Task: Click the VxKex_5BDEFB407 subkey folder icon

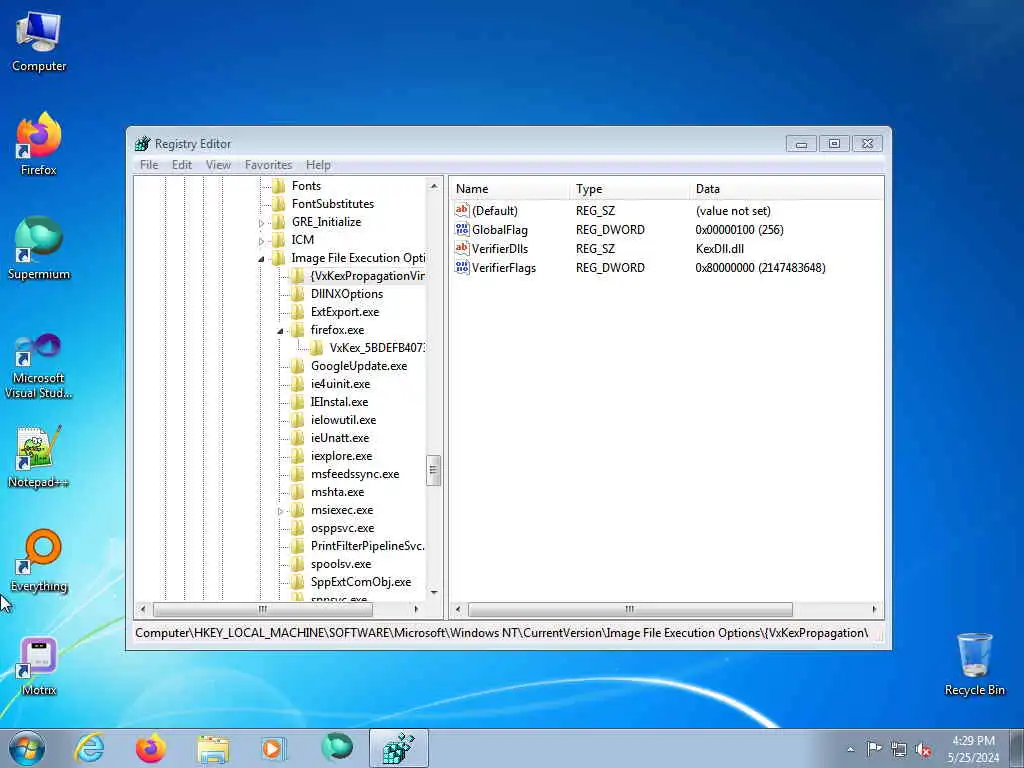Action: pyautogui.click(x=317, y=348)
